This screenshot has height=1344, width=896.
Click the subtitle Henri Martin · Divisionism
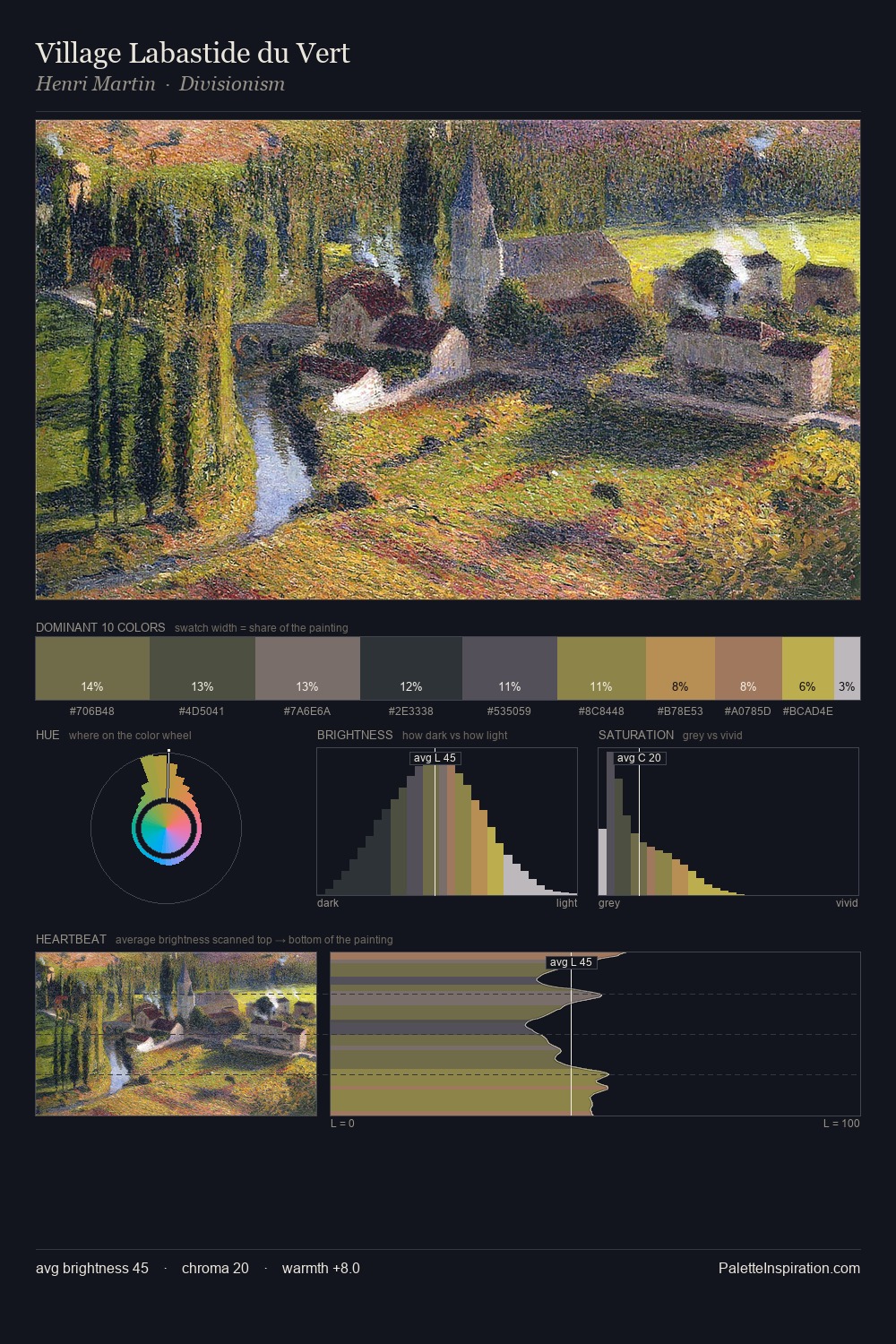[x=160, y=84]
